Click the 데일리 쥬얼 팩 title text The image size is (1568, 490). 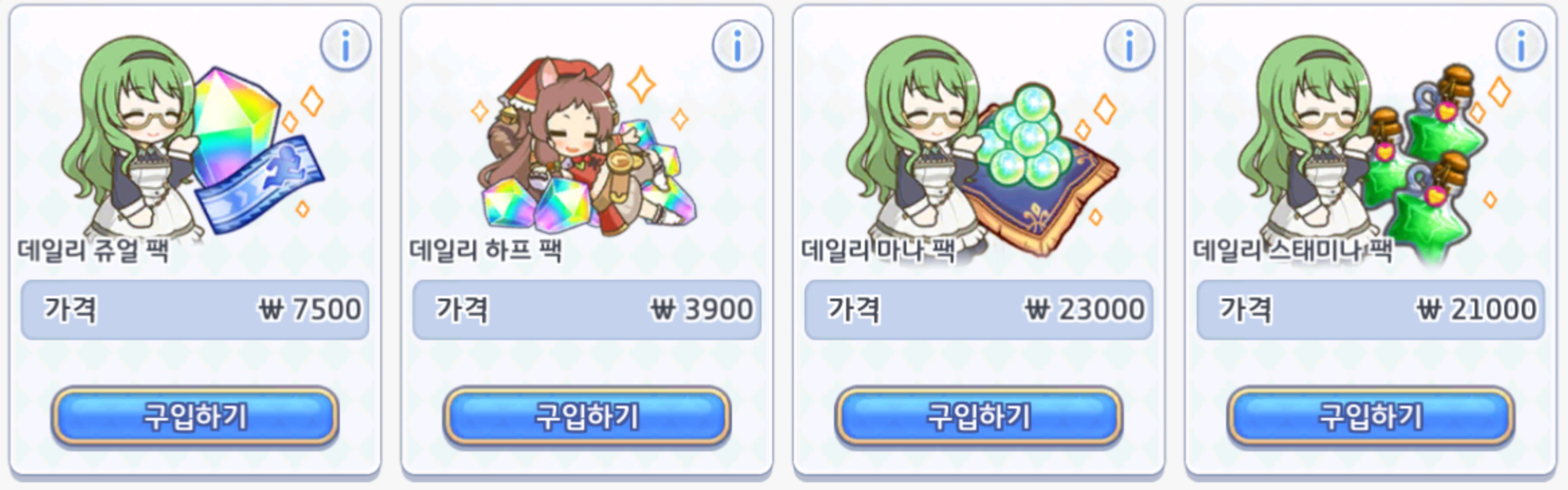(93, 250)
